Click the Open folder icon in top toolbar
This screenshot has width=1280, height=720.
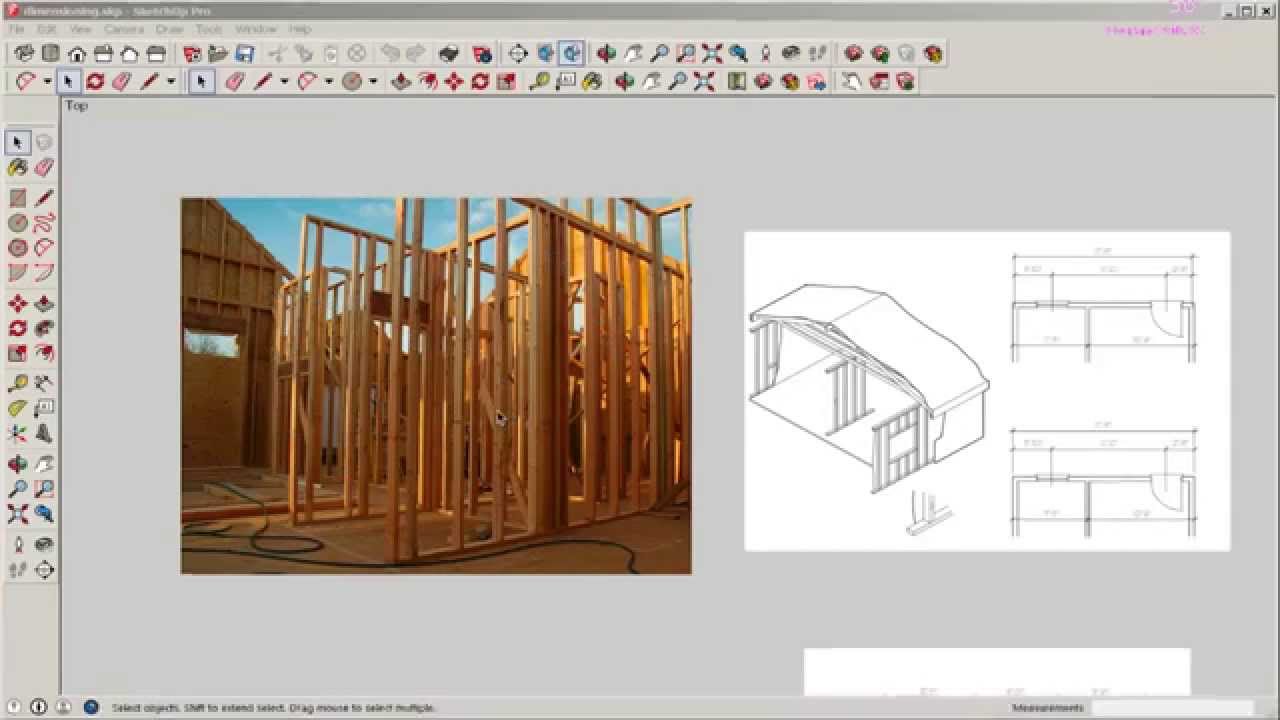[x=218, y=53]
